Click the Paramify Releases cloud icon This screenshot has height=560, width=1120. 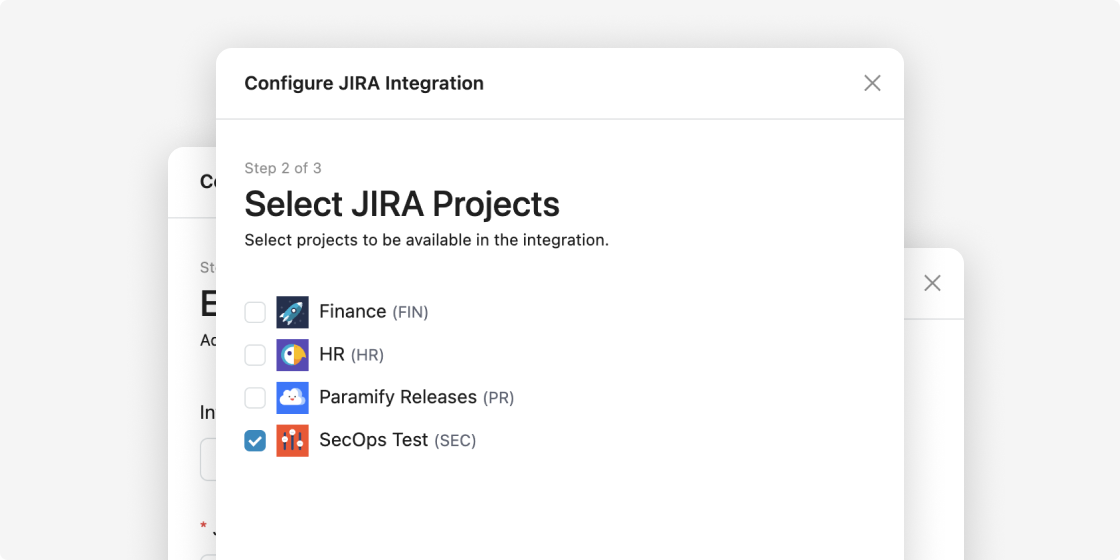click(x=293, y=398)
